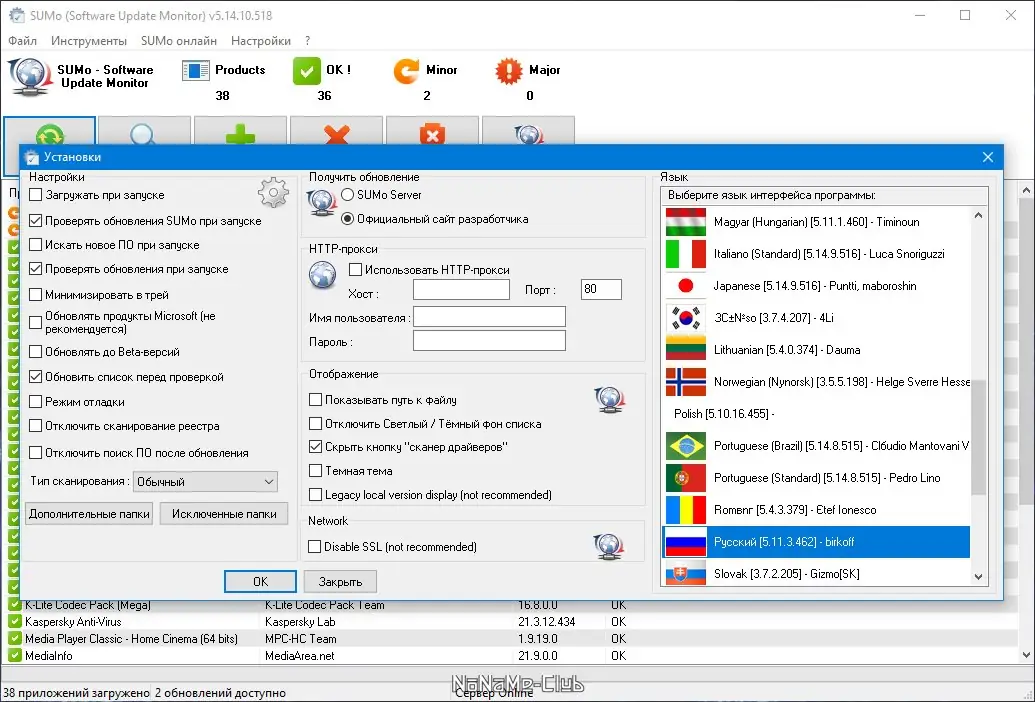This screenshot has height=702, width=1035.
Task: Click the Slovak flag icon
Action: (686, 574)
